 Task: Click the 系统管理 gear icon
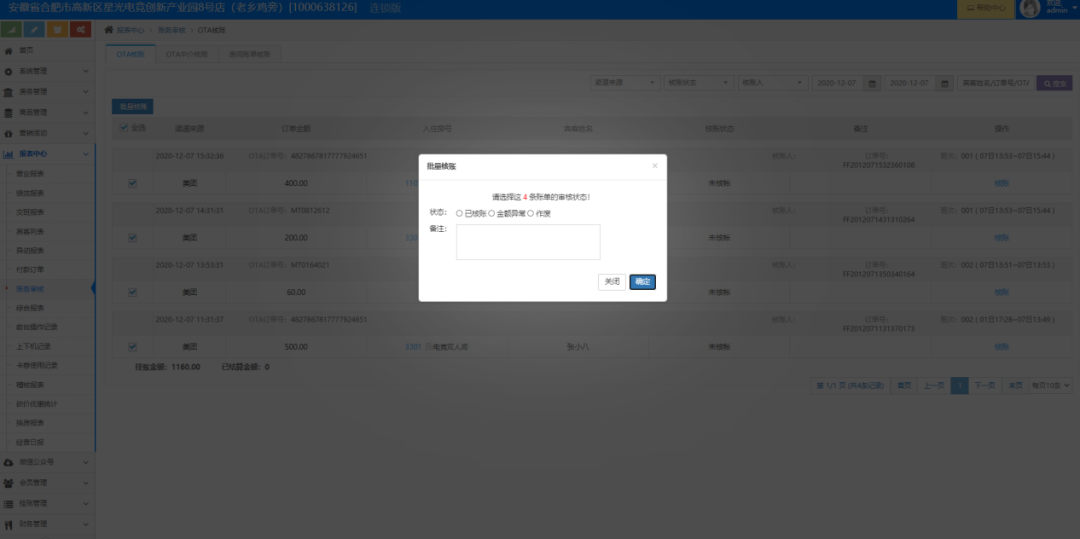[x=8, y=72]
